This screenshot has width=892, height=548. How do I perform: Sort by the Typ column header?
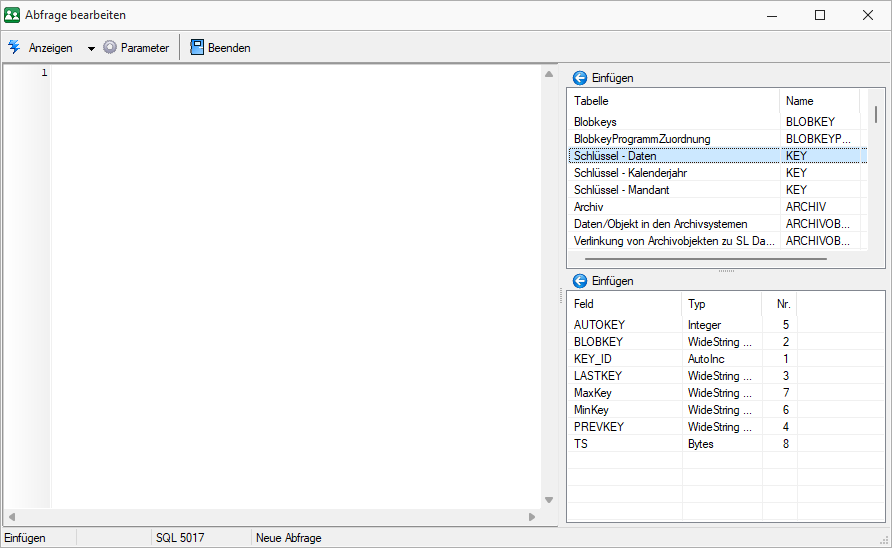[720, 304]
